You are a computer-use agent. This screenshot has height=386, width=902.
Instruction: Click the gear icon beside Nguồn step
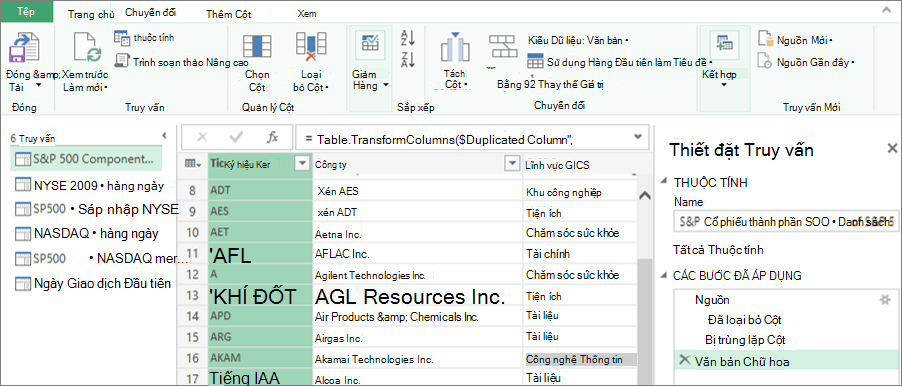click(x=885, y=300)
